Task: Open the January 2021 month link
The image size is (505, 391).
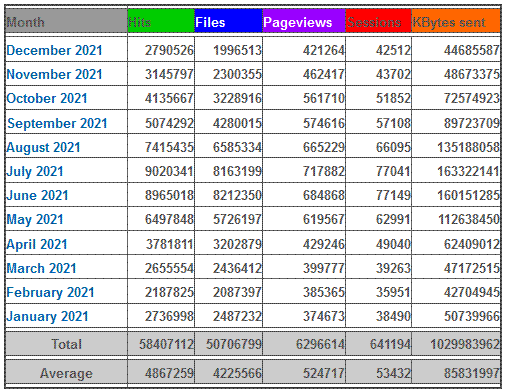Action: (47, 316)
